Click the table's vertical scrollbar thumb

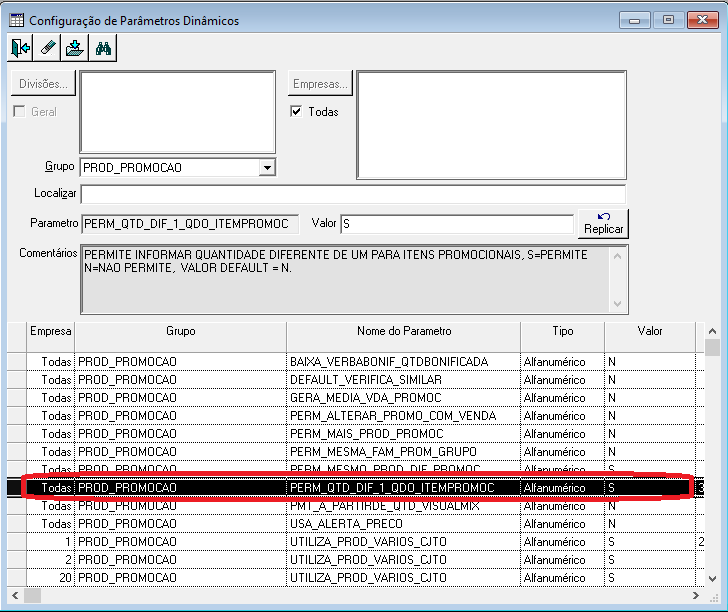pyautogui.click(x=713, y=347)
